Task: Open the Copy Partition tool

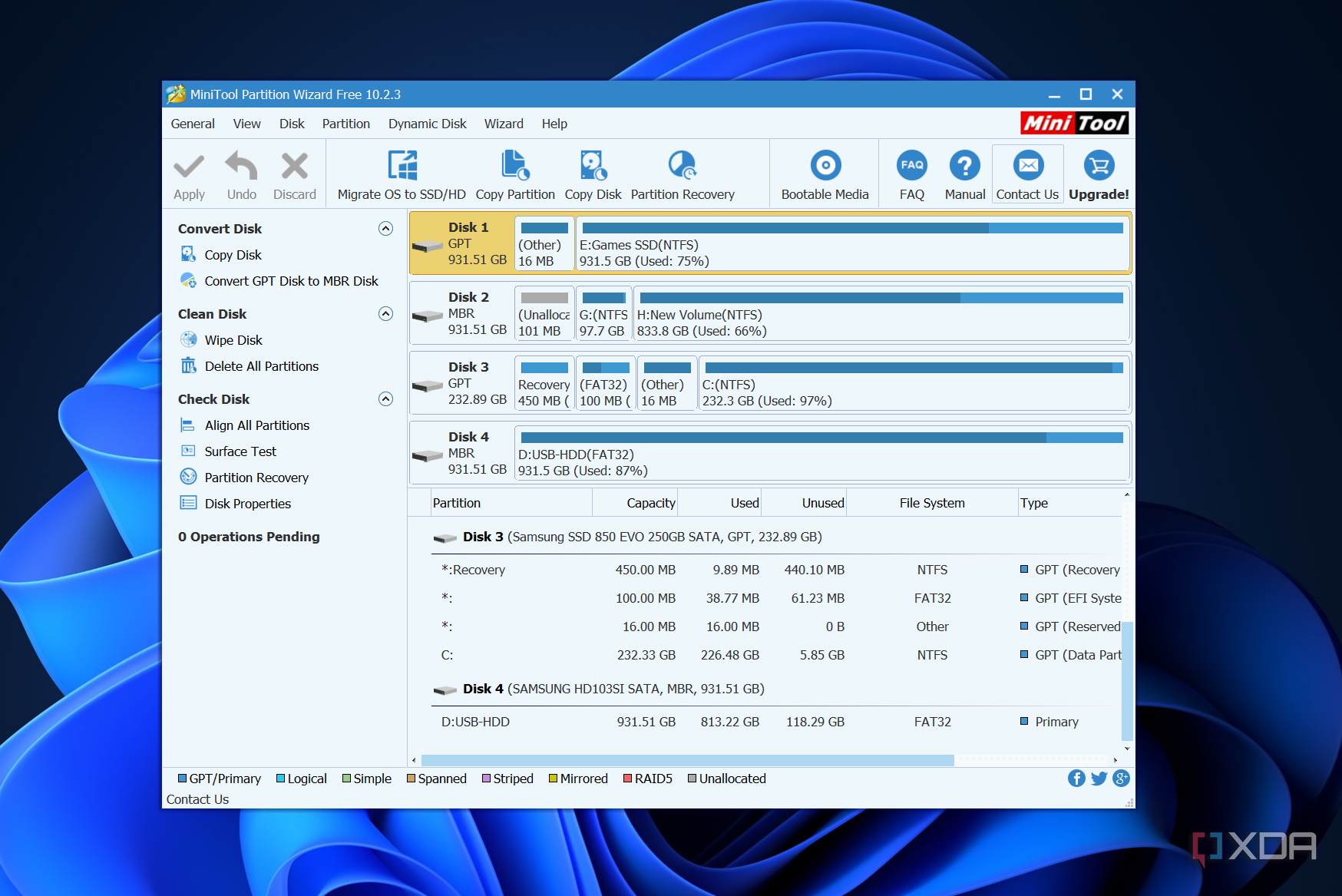Action: click(514, 174)
